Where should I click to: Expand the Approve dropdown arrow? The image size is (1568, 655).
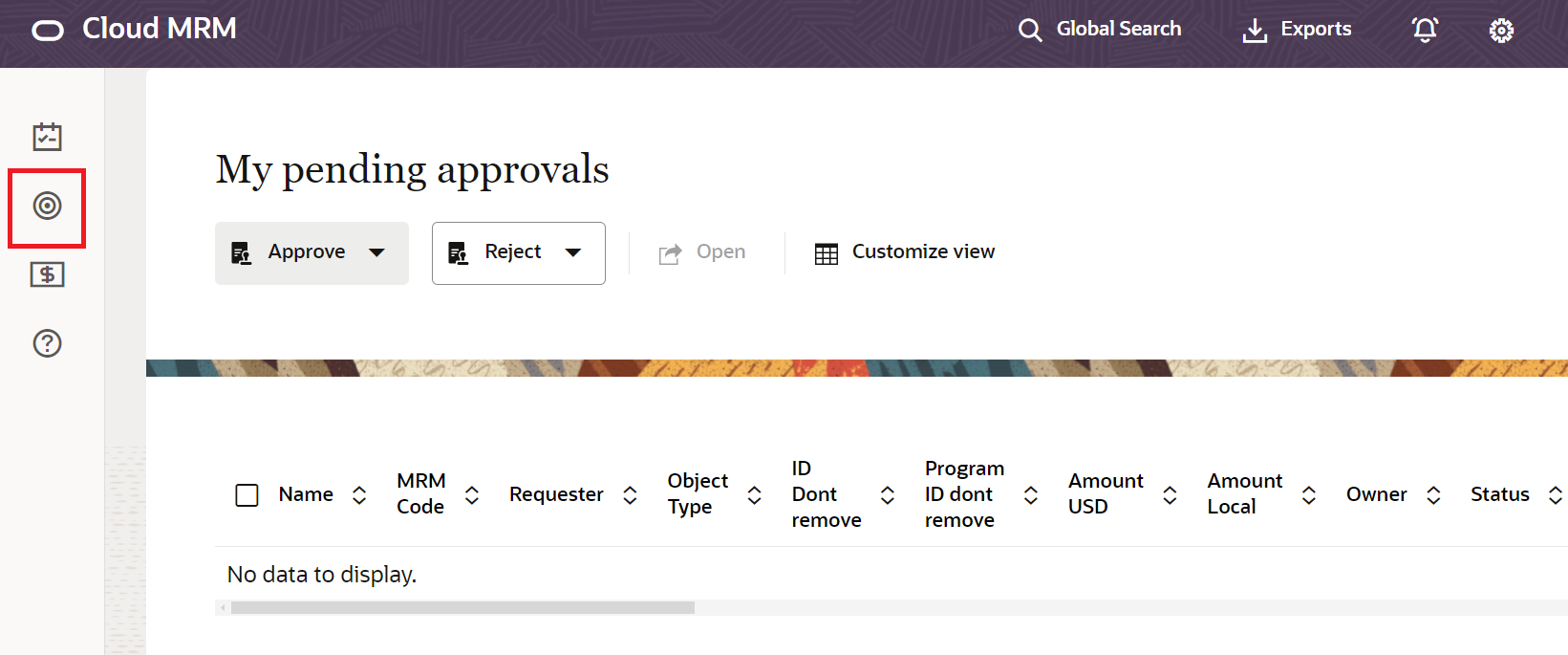point(377,252)
